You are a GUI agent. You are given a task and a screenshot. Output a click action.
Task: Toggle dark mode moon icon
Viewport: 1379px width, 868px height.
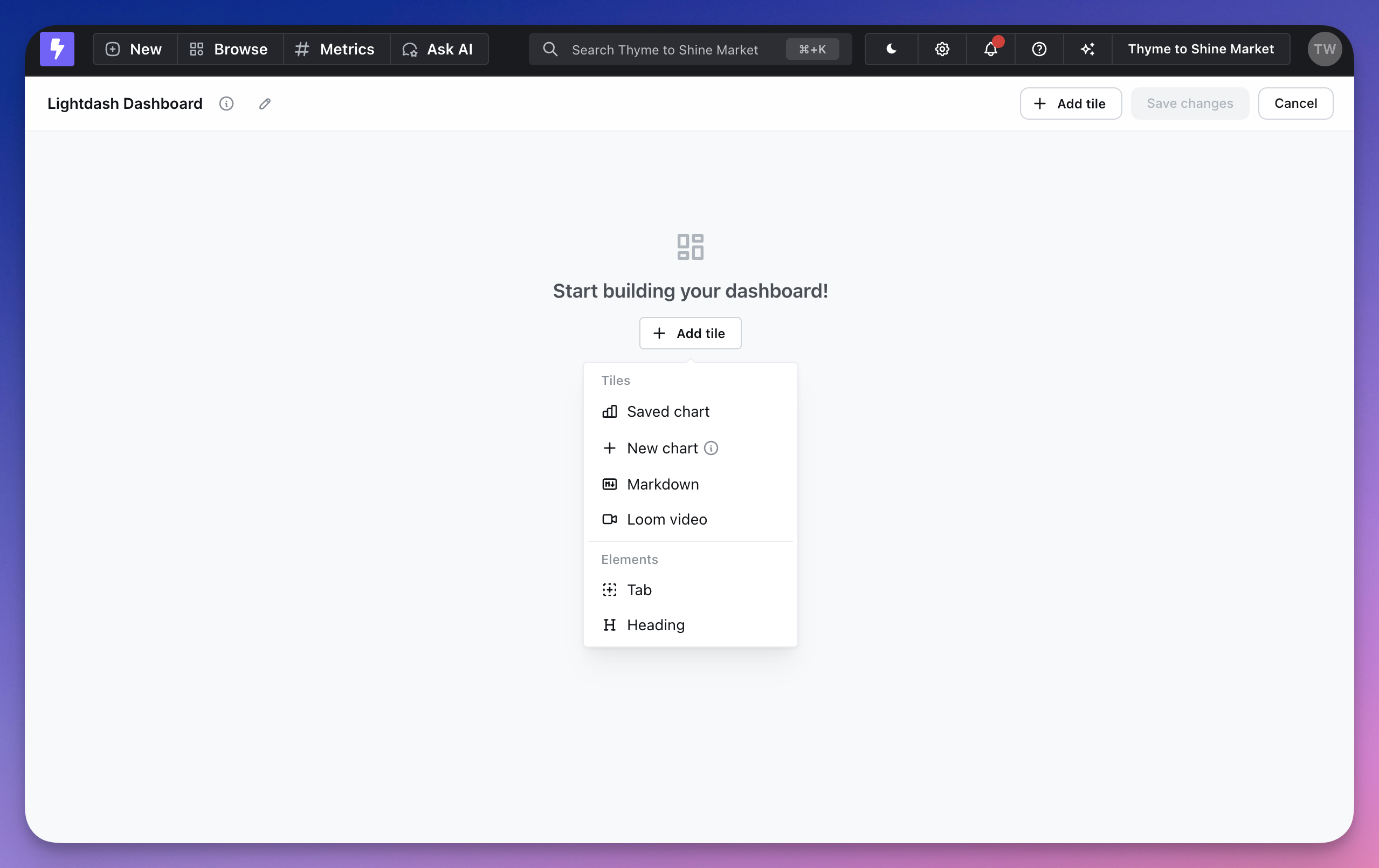pyautogui.click(x=891, y=49)
